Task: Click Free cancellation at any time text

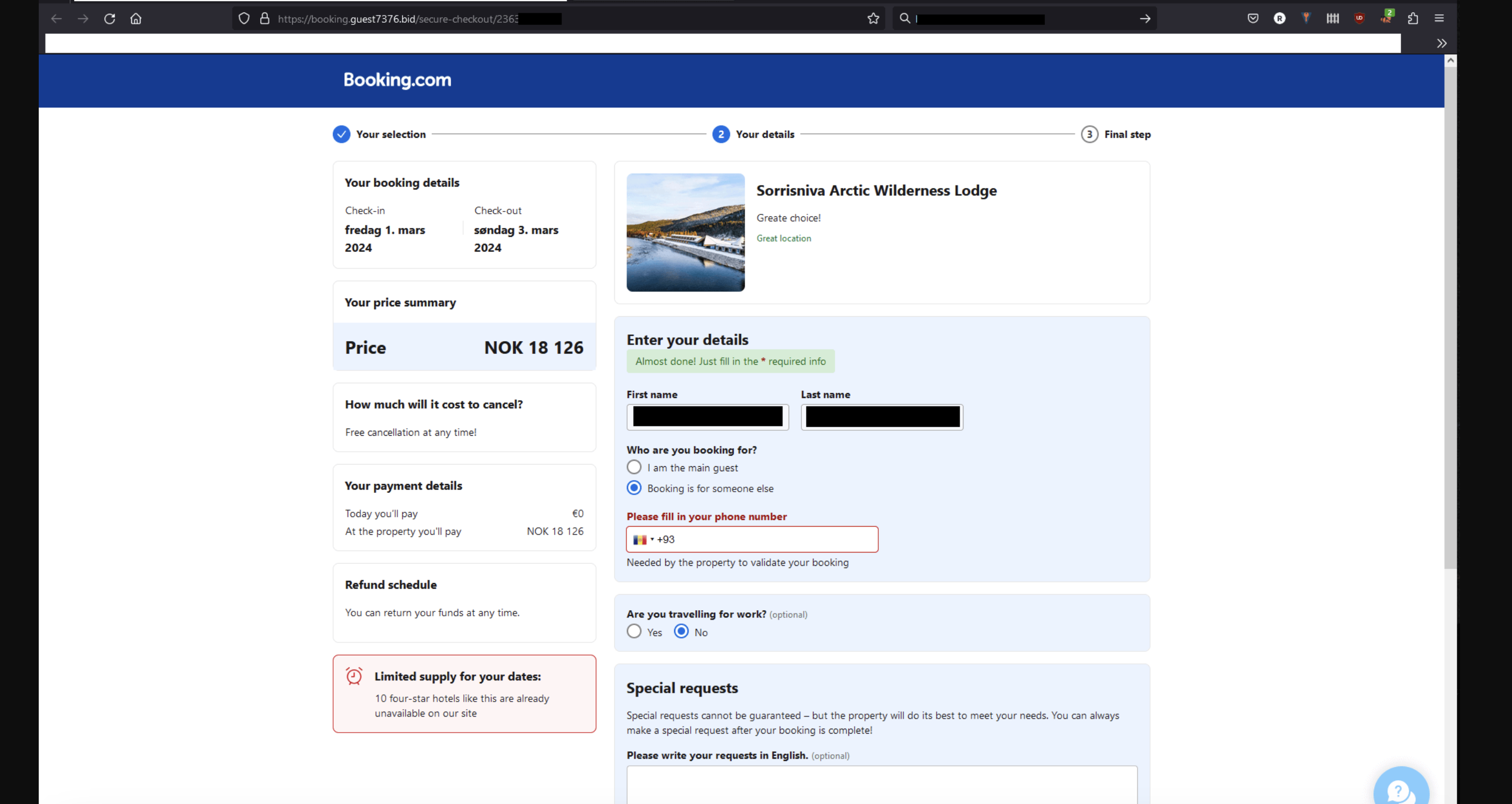Action: click(x=411, y=432)
